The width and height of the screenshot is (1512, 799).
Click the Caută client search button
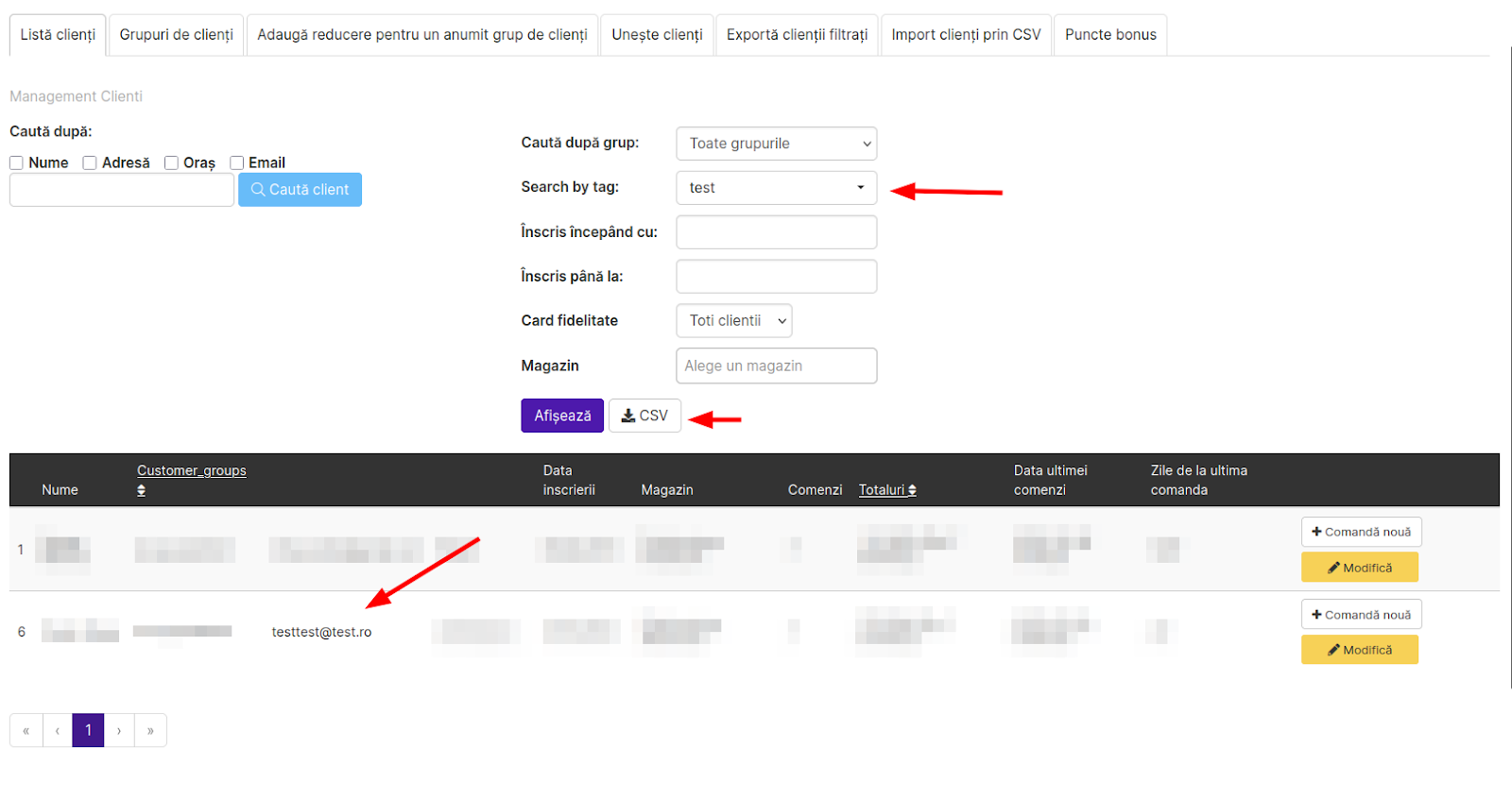pos(300,190)
